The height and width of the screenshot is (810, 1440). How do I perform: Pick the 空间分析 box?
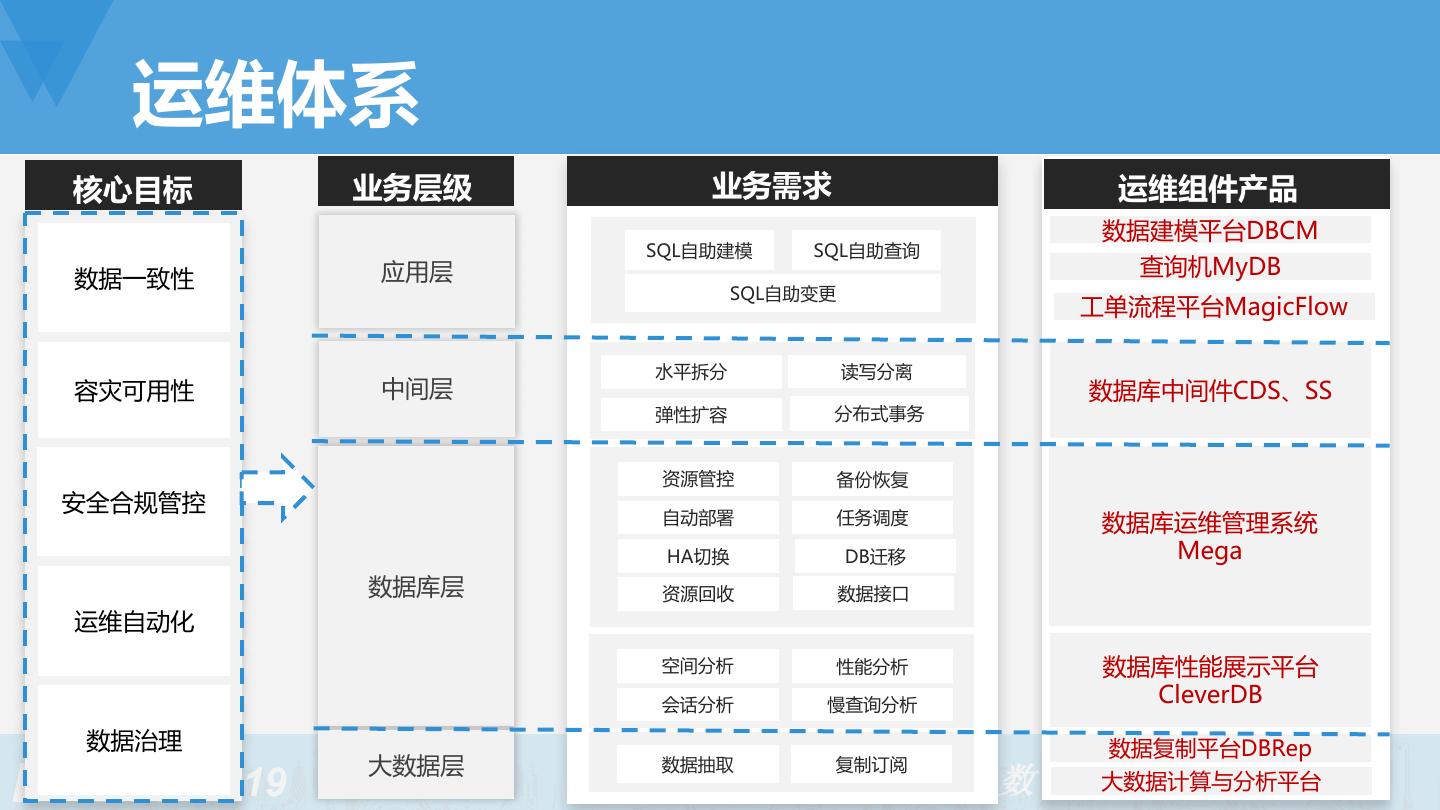coord(697,666)
